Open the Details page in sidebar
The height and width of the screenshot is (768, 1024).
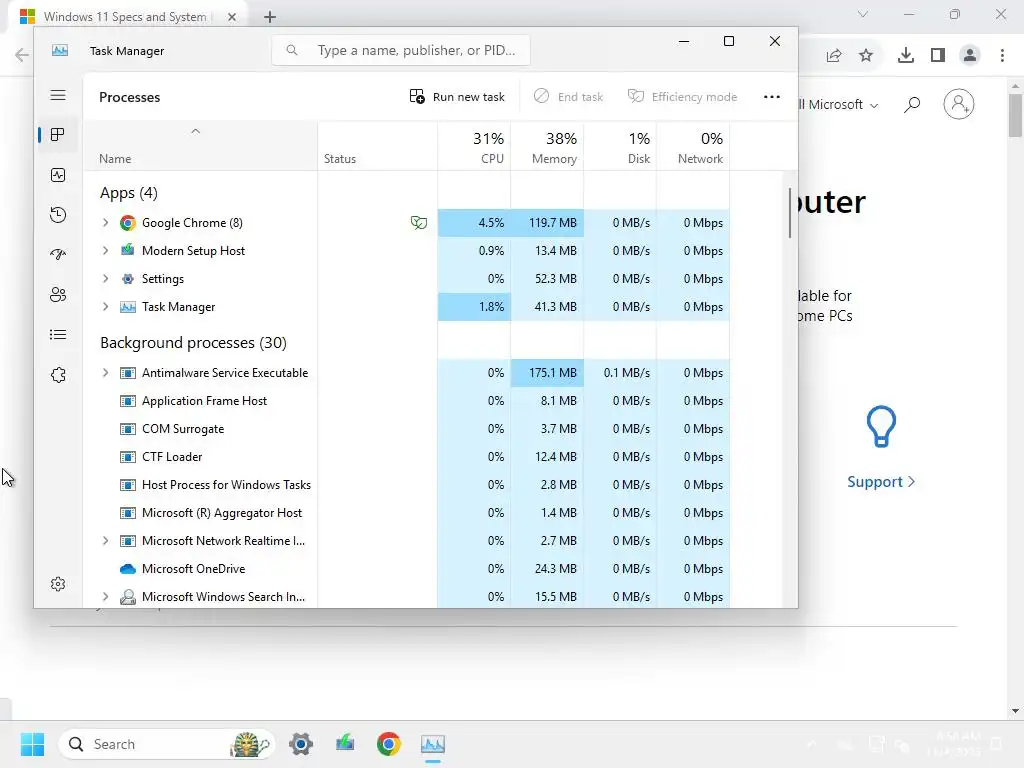click(58, 335)
